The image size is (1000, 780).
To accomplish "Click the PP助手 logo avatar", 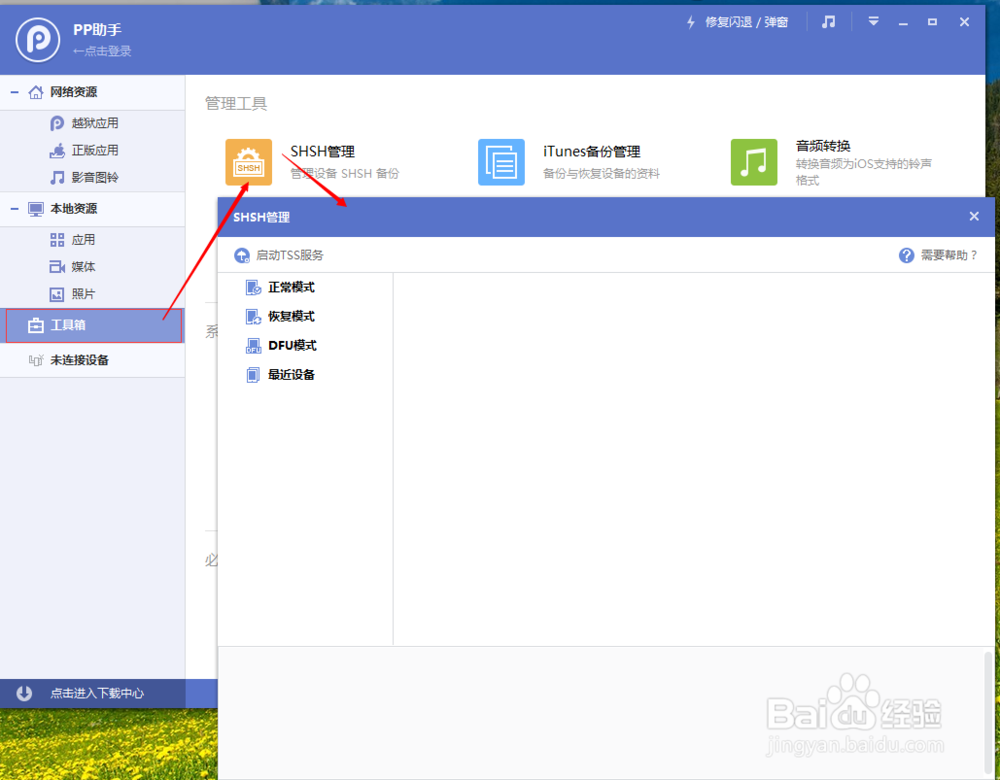I will tap(38, 40).
